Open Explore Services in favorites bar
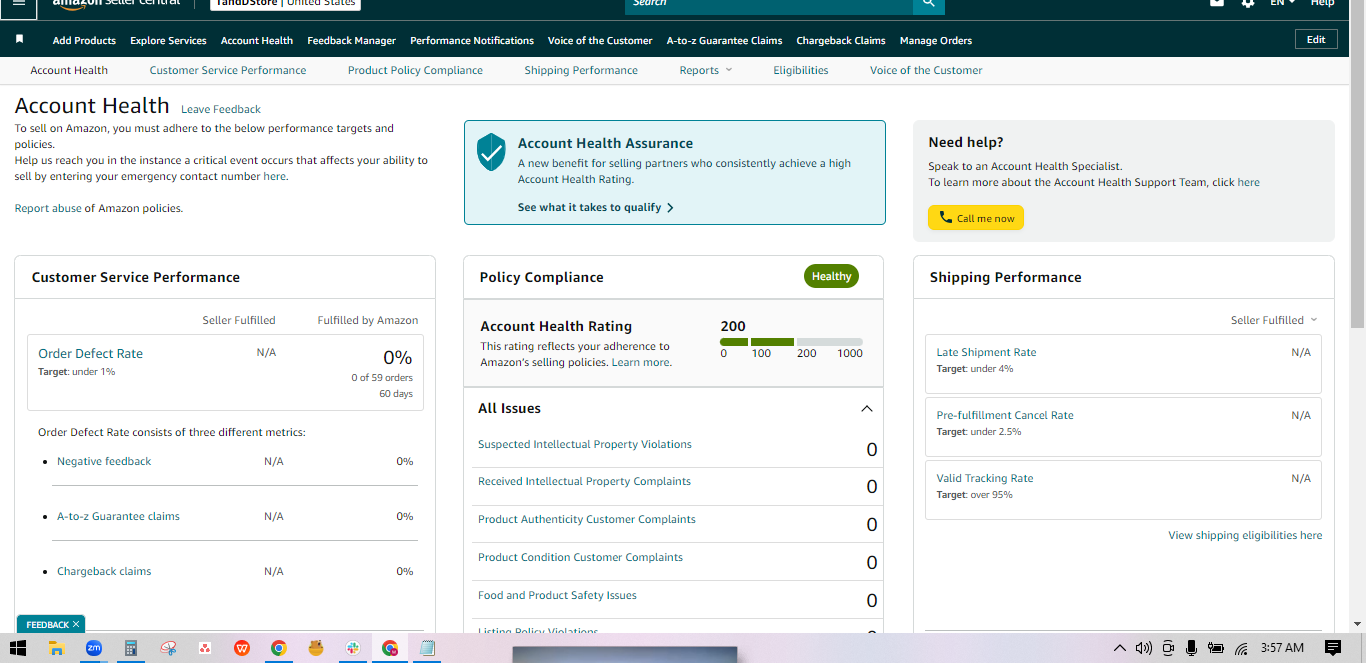Viewport: 1366px width, 663px height. point(168,40)
